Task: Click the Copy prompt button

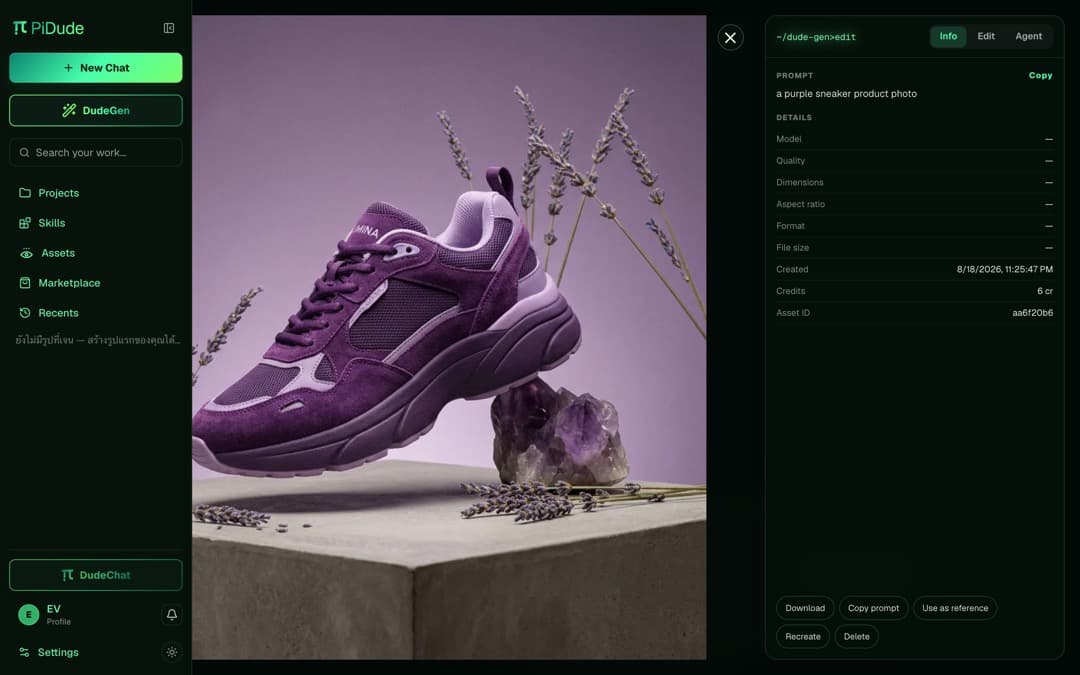Action: pyautogui.click(x=873, y=608)
